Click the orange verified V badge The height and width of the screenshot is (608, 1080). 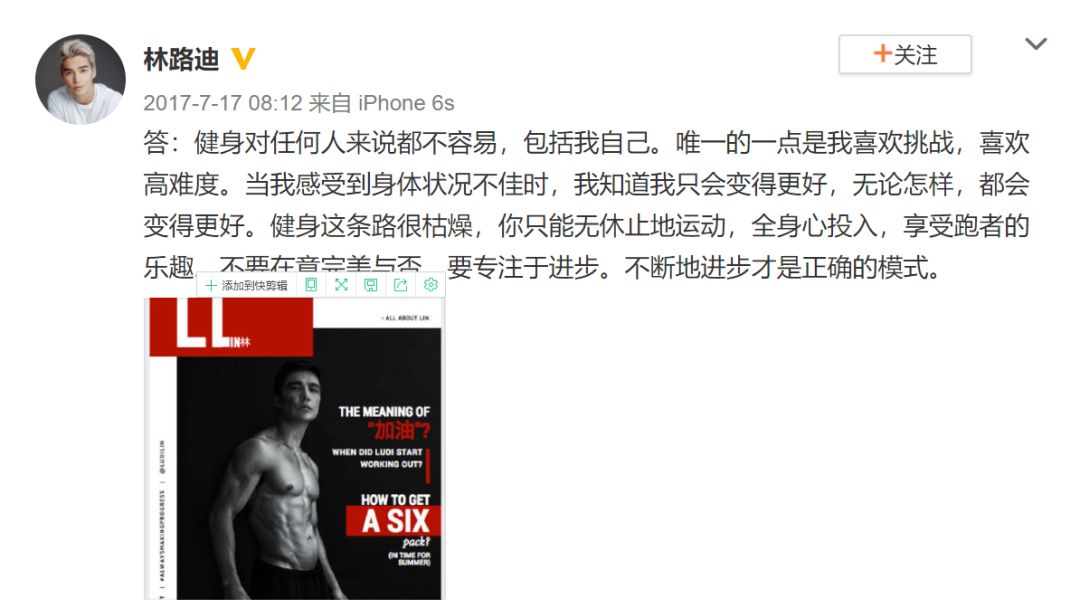click(242, 59)
